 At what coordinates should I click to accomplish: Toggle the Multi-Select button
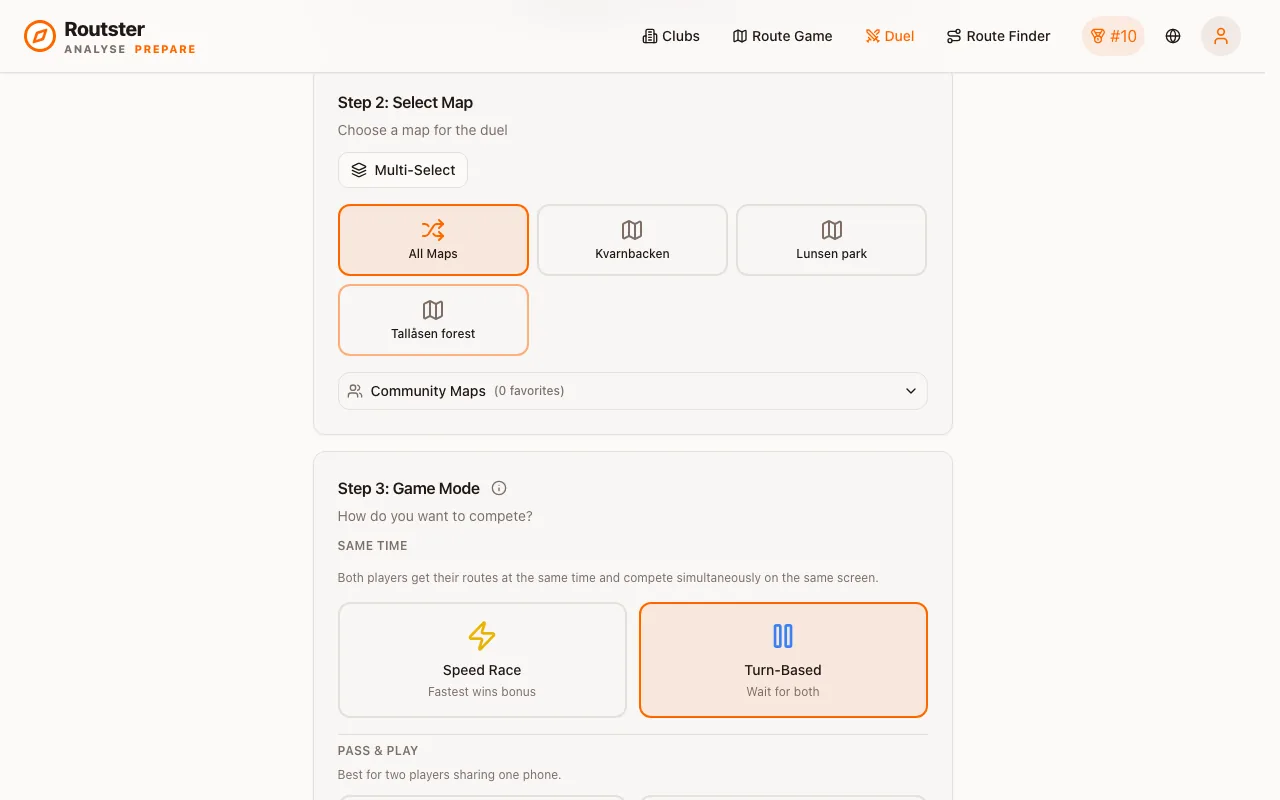tap(403, 170)
